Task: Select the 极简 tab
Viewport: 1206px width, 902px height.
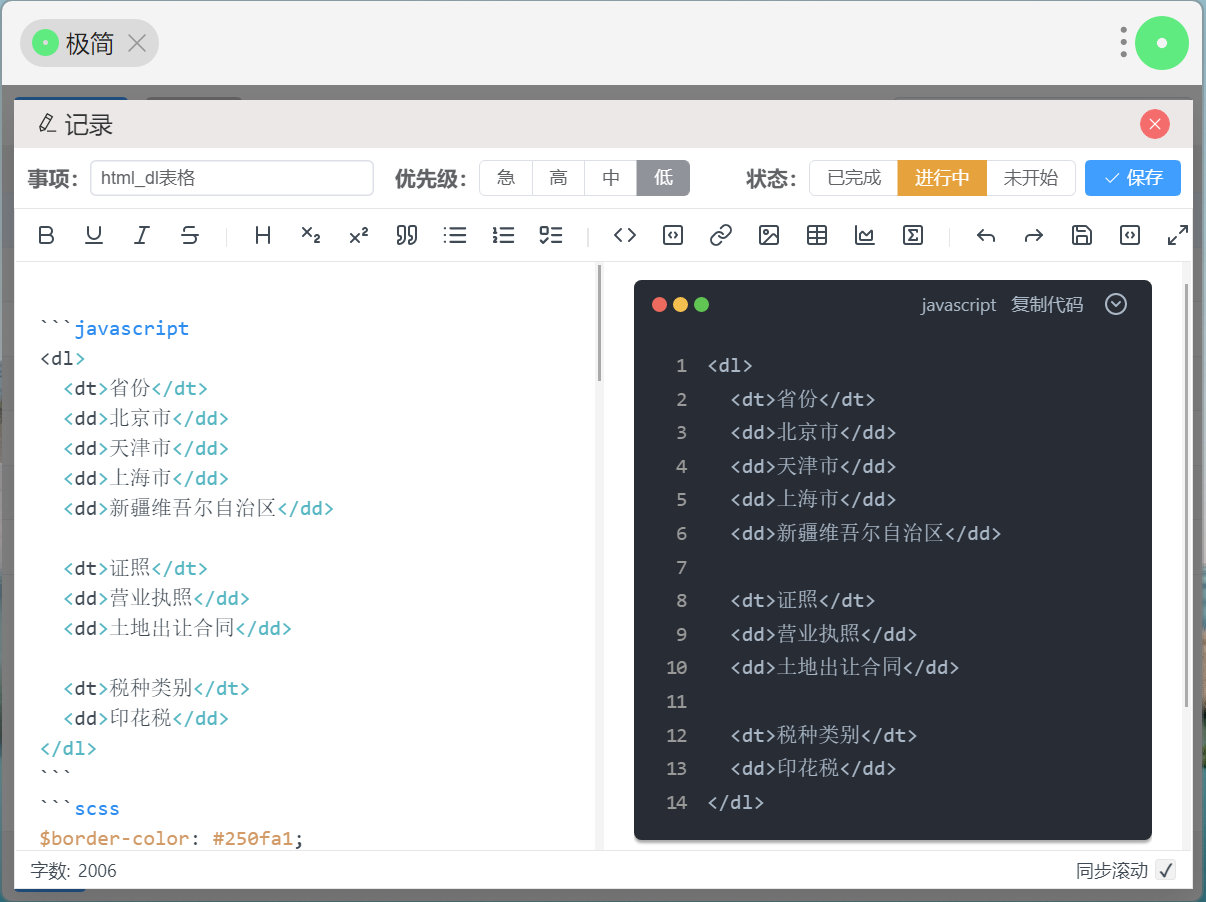Action: pyautogui.click(x=89, y=43)
